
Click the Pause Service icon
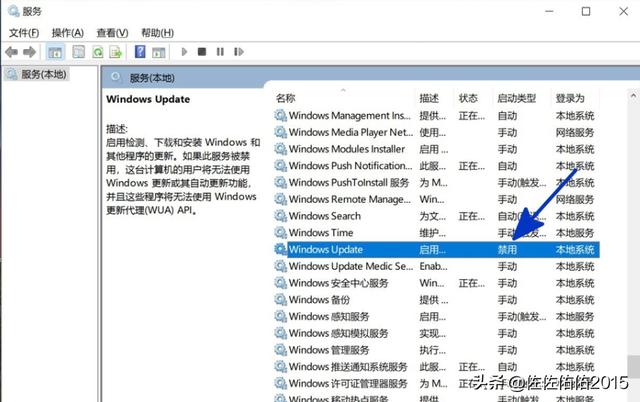[x=220, y=52]
